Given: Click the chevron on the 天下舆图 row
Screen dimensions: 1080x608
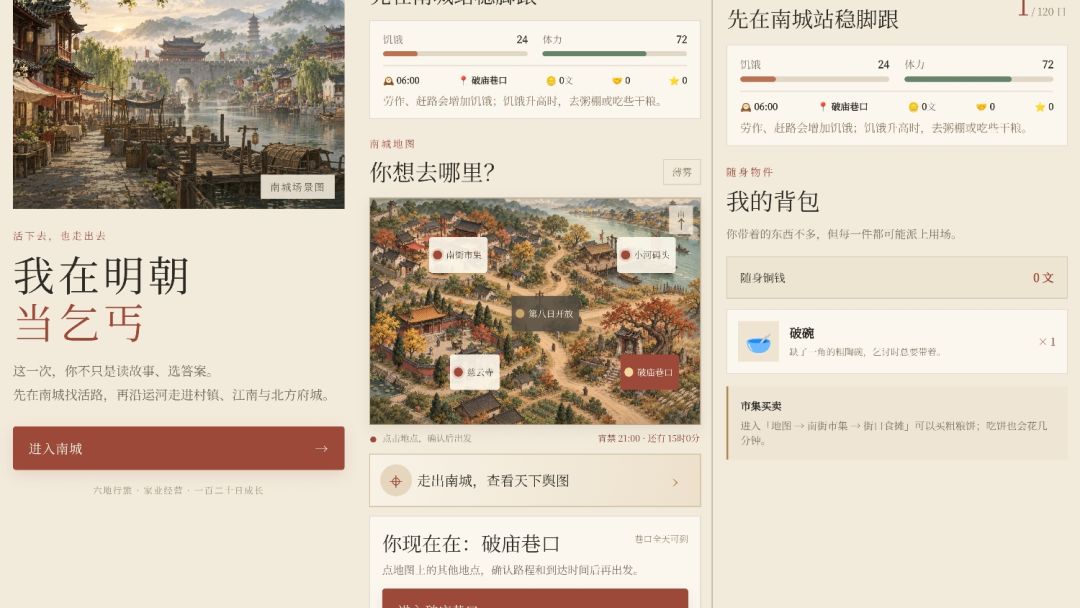Looking at the screenshot, I should [675, 482].
